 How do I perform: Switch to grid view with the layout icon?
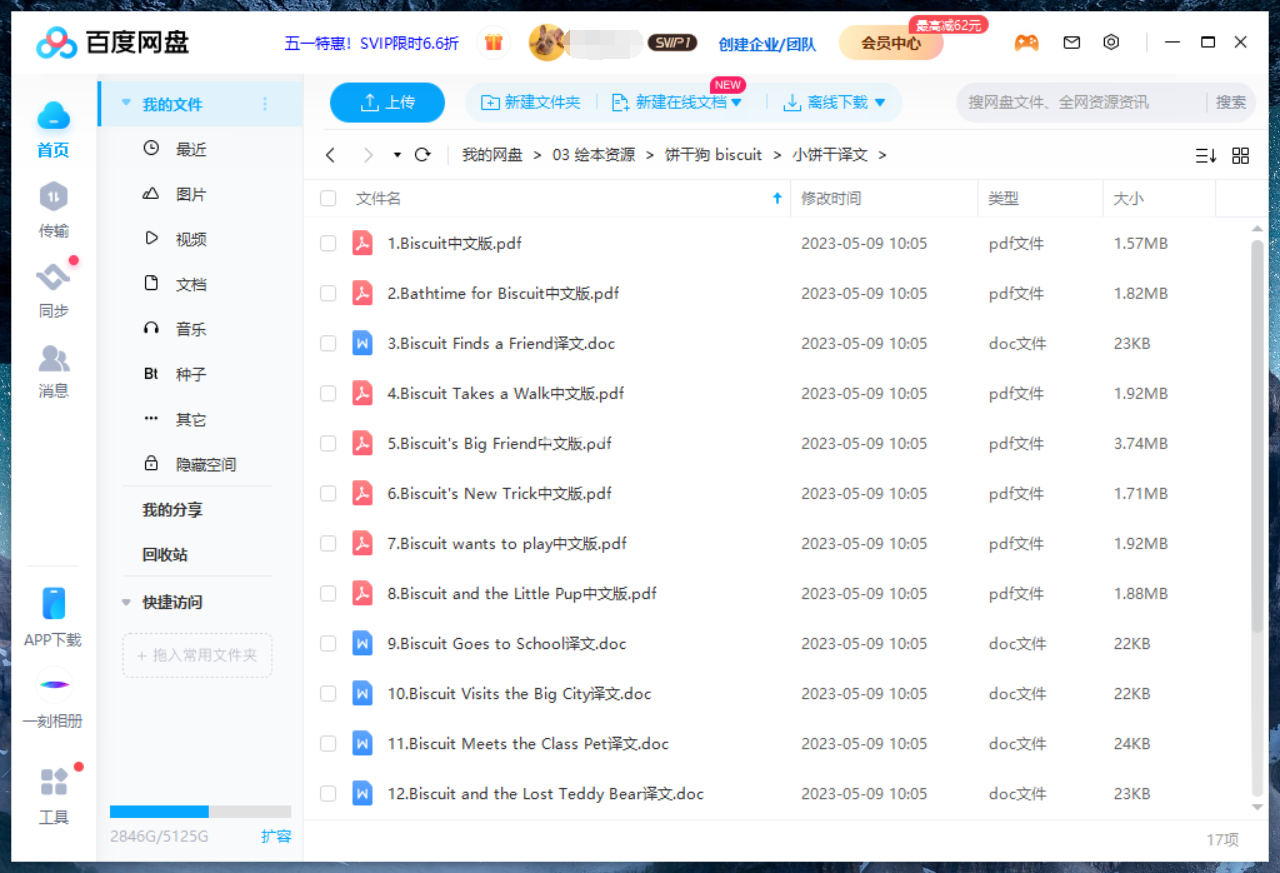point(1240,155)
